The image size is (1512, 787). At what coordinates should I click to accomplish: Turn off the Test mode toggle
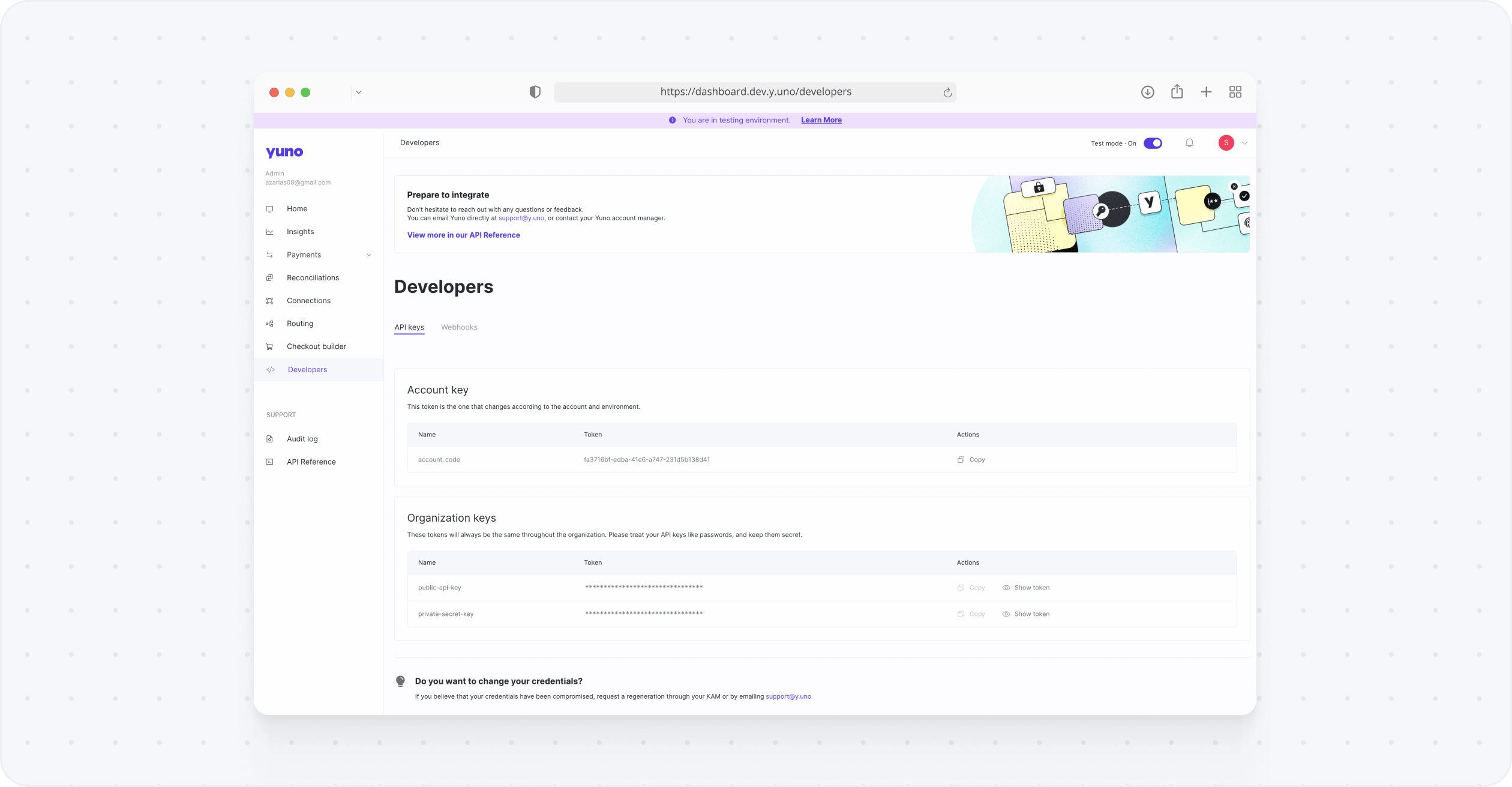pos(1153,143)
